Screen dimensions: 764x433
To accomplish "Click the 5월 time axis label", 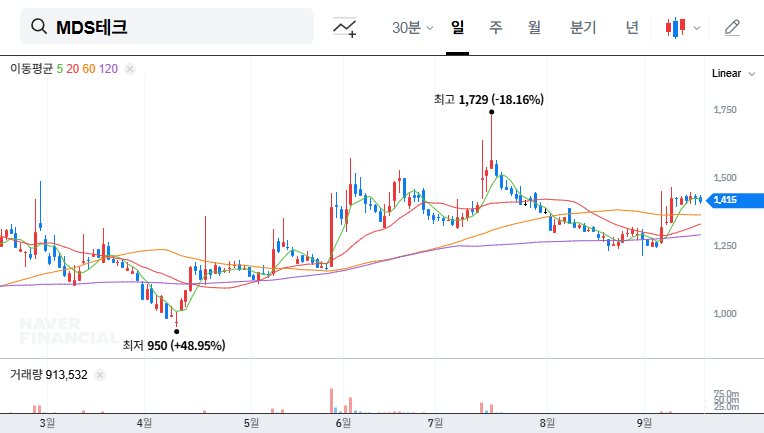I will pos(251,423).
